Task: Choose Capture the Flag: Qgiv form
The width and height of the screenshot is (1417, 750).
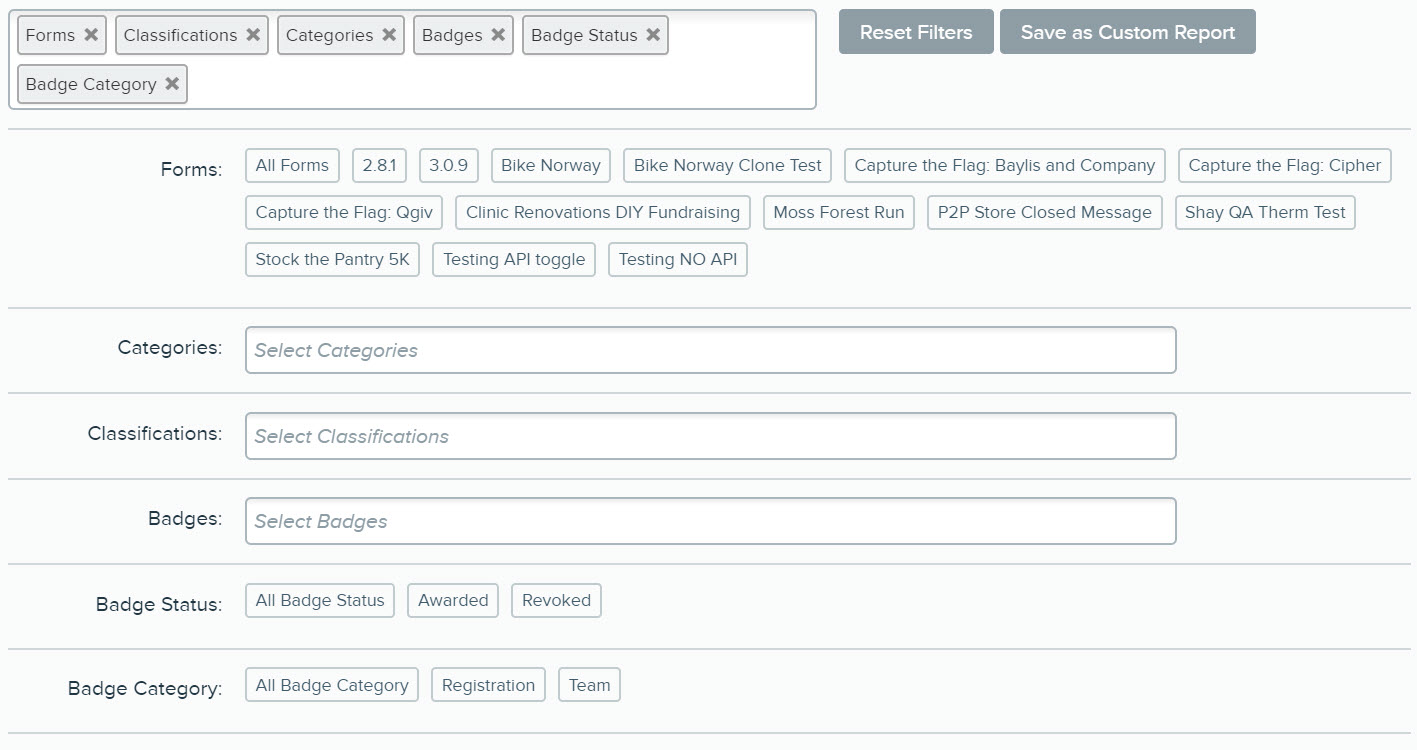Action: (x=344, y=212)
